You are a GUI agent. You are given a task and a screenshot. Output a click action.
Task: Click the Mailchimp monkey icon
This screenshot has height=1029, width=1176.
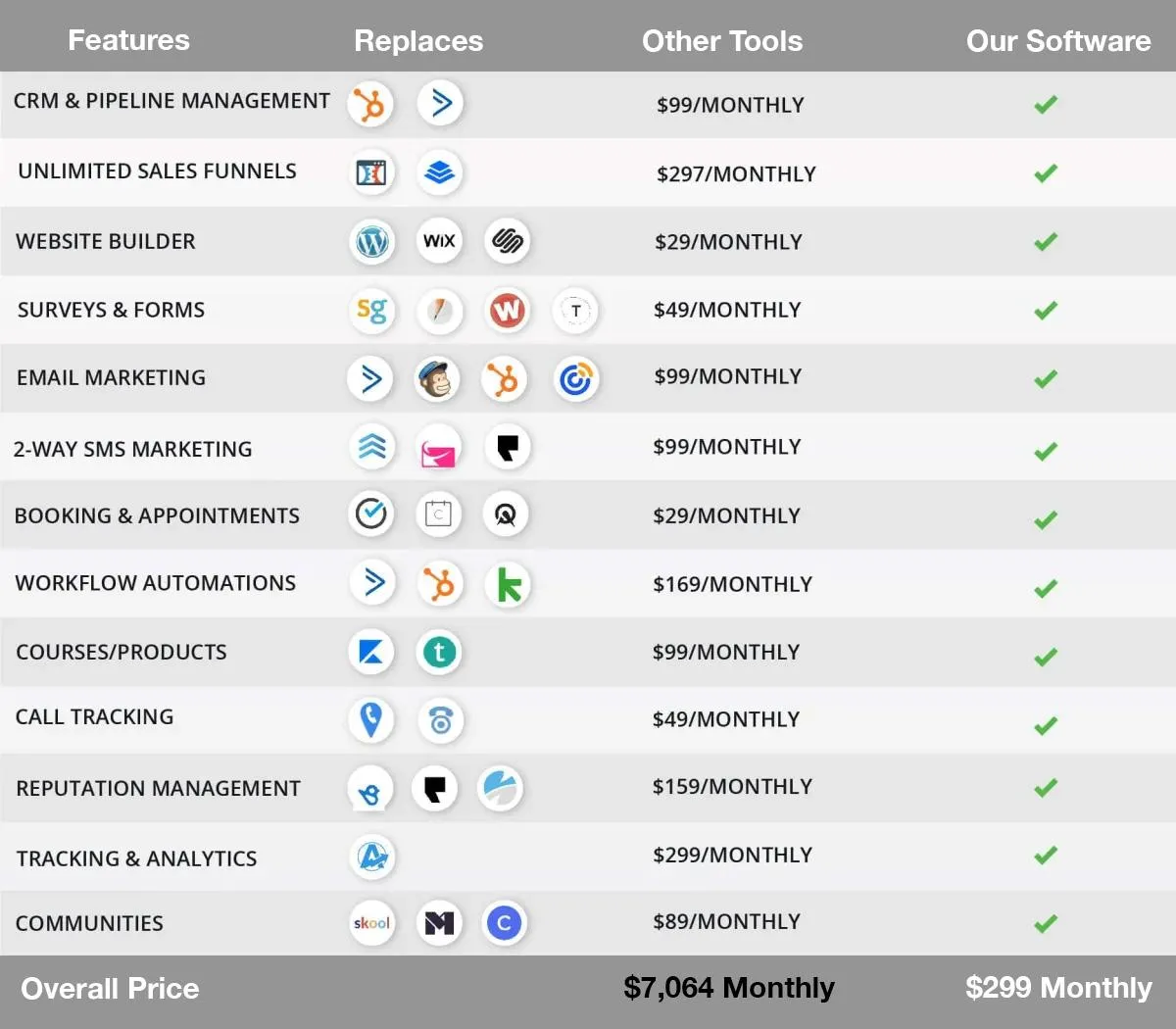click(437, 379)
